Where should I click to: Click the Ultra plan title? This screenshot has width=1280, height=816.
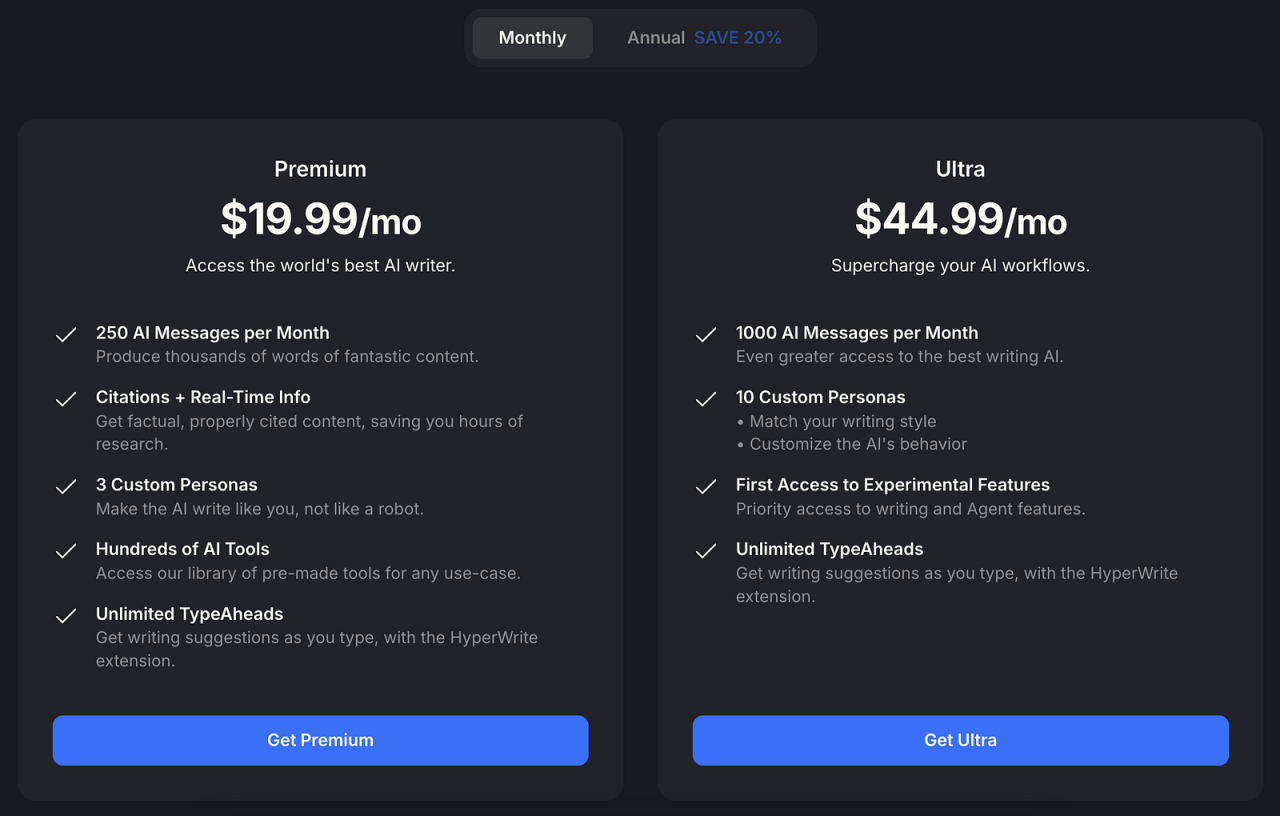pyautogui.click(x=960, y=169)
